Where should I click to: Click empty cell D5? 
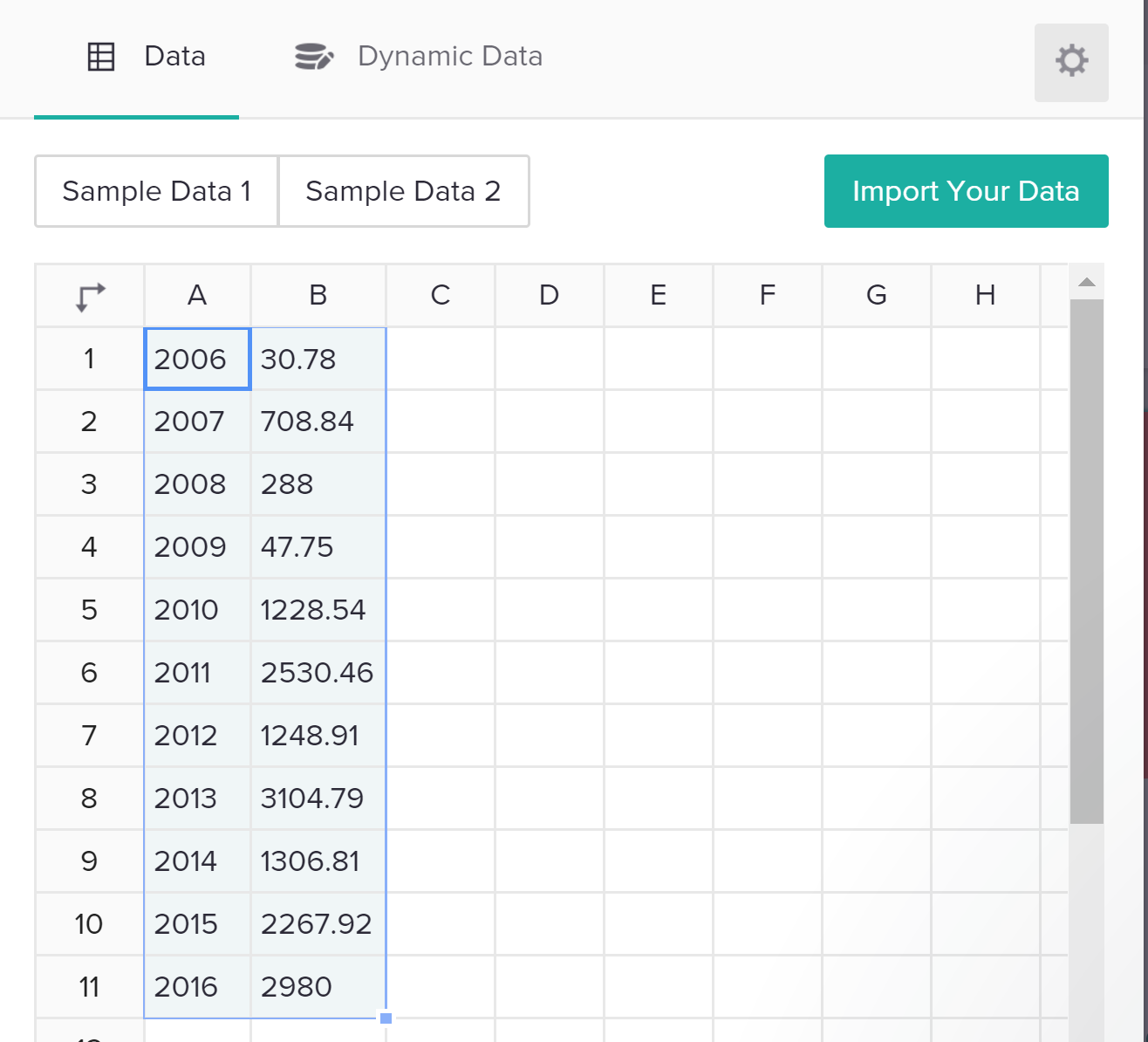click(x=550, y=610)
